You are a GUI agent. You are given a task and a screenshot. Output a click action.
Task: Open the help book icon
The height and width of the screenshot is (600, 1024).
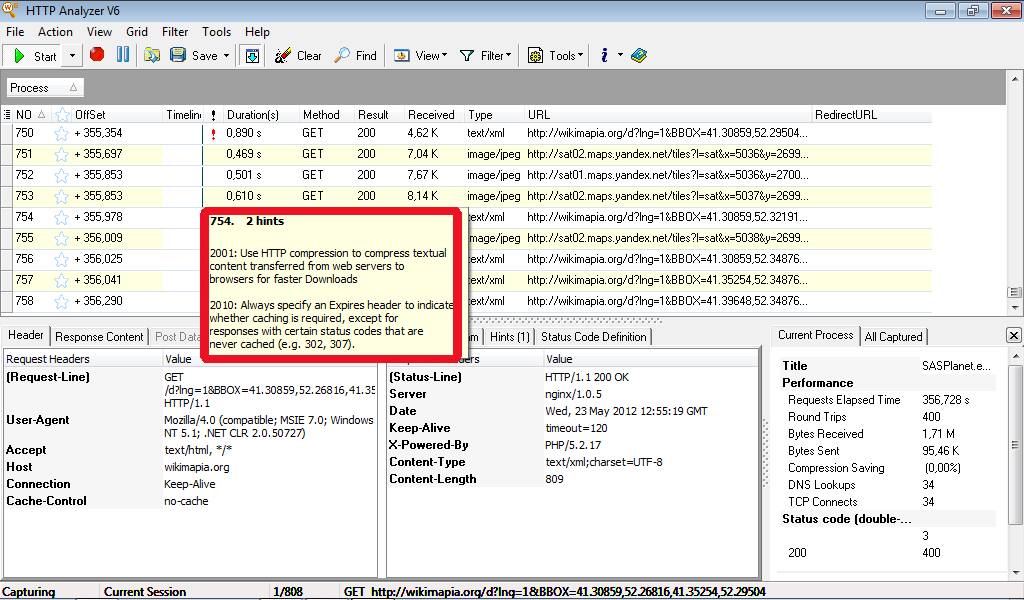tap(639, 56)
